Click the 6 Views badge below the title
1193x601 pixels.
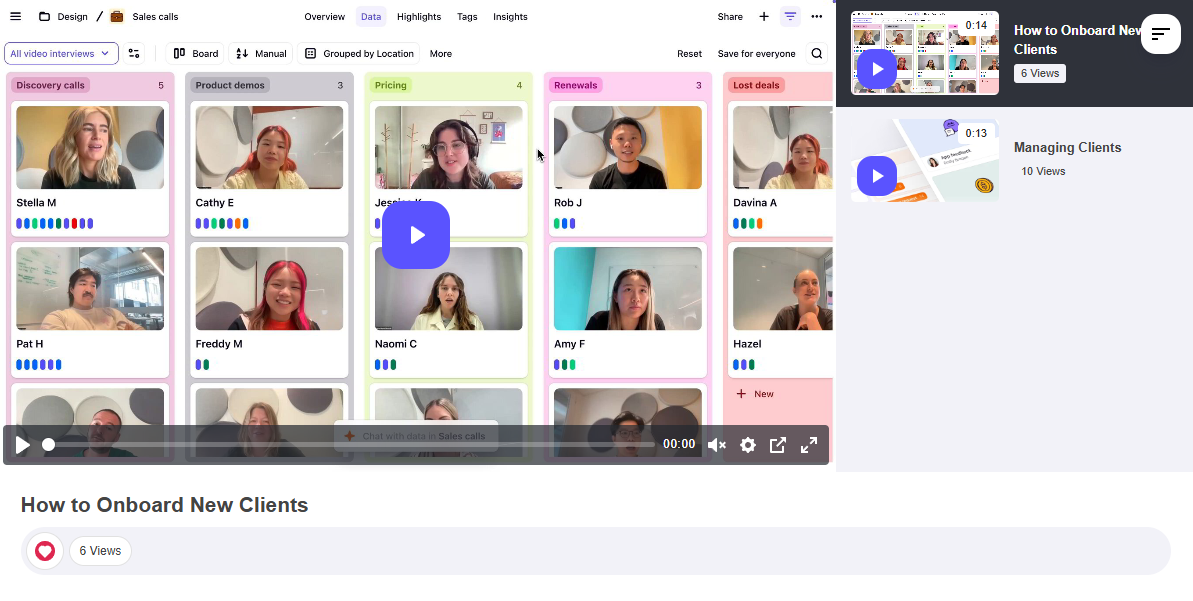(x=100, y=551)
